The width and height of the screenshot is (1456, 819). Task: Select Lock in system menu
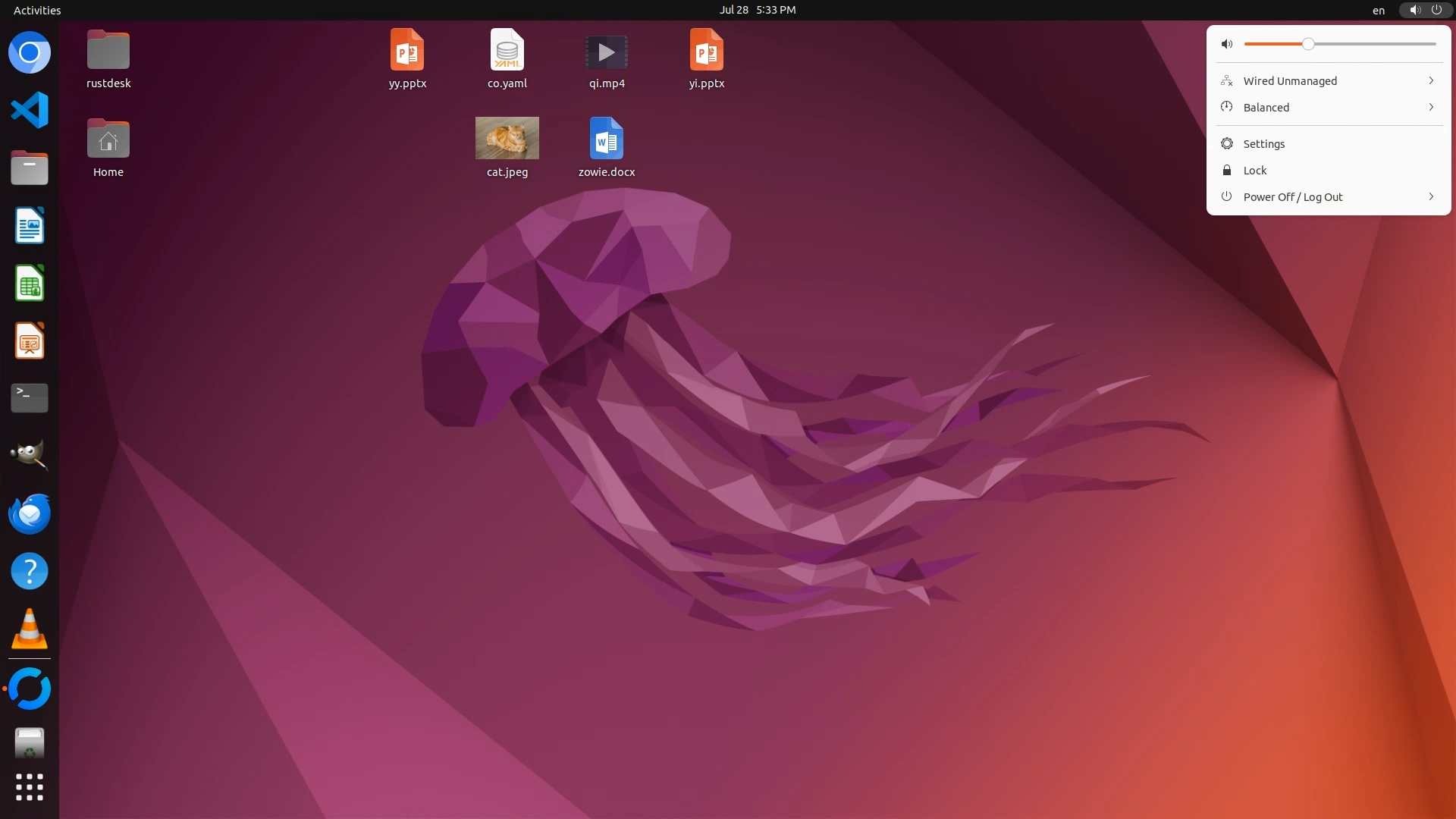tap(1254, 170)
